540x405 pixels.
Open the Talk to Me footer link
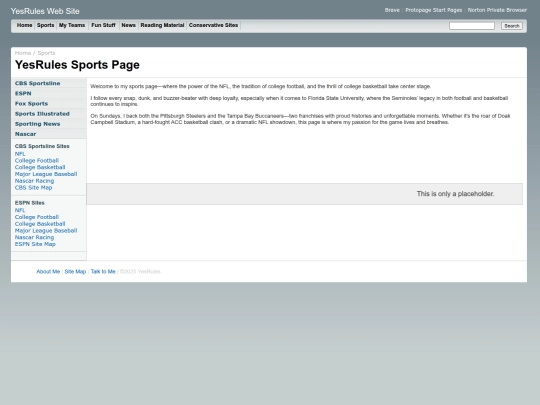pyautogui.click(x=103, y=272)
